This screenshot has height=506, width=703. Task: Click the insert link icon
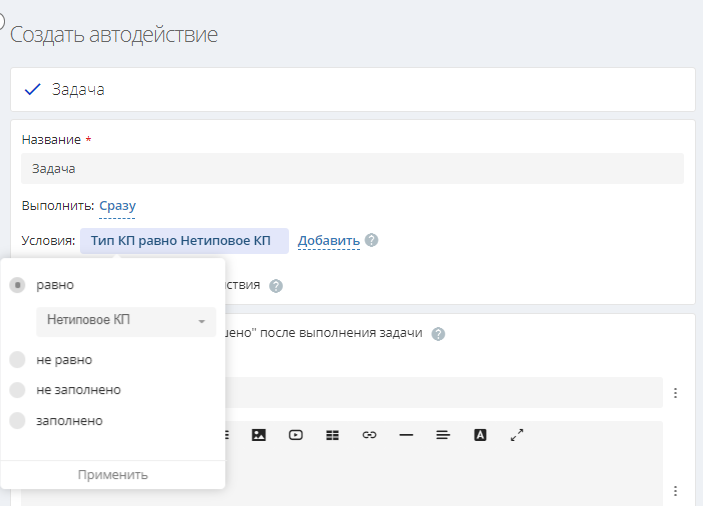click(x=369, y=435)
